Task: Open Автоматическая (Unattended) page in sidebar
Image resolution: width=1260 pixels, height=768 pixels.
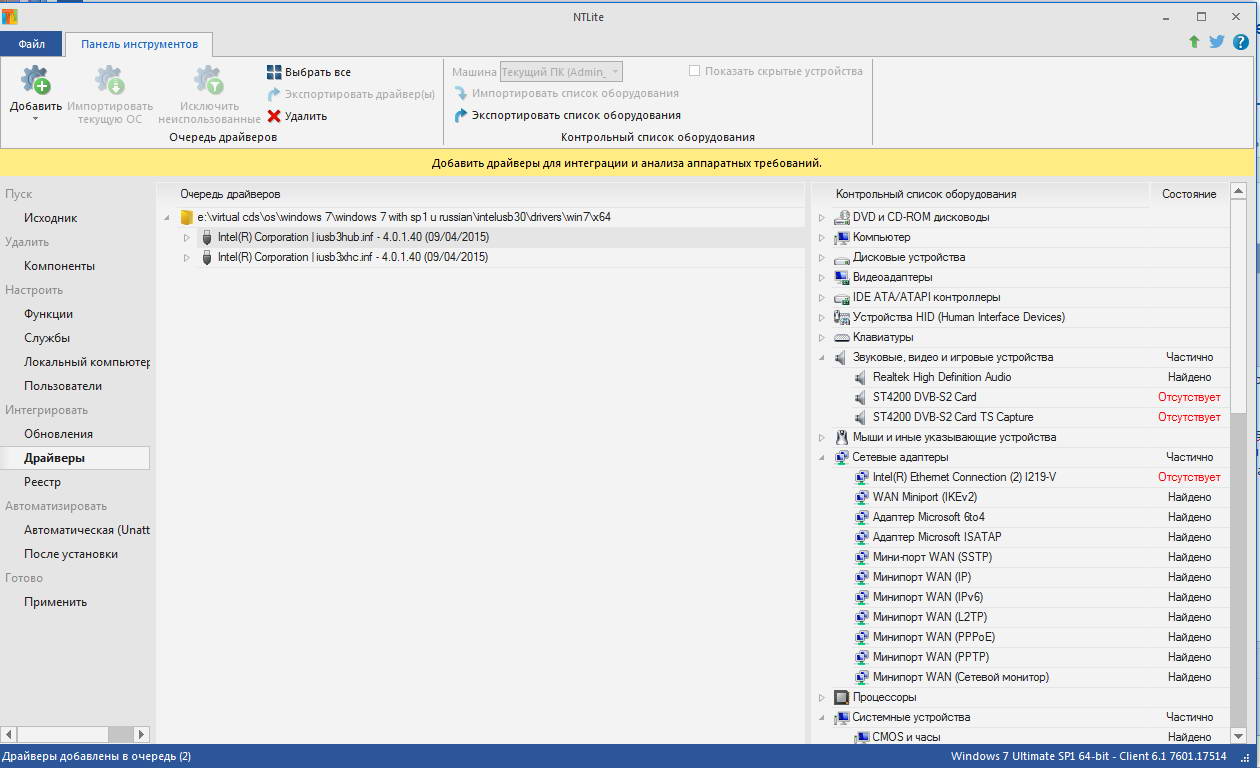Action: tap(87, 530)
